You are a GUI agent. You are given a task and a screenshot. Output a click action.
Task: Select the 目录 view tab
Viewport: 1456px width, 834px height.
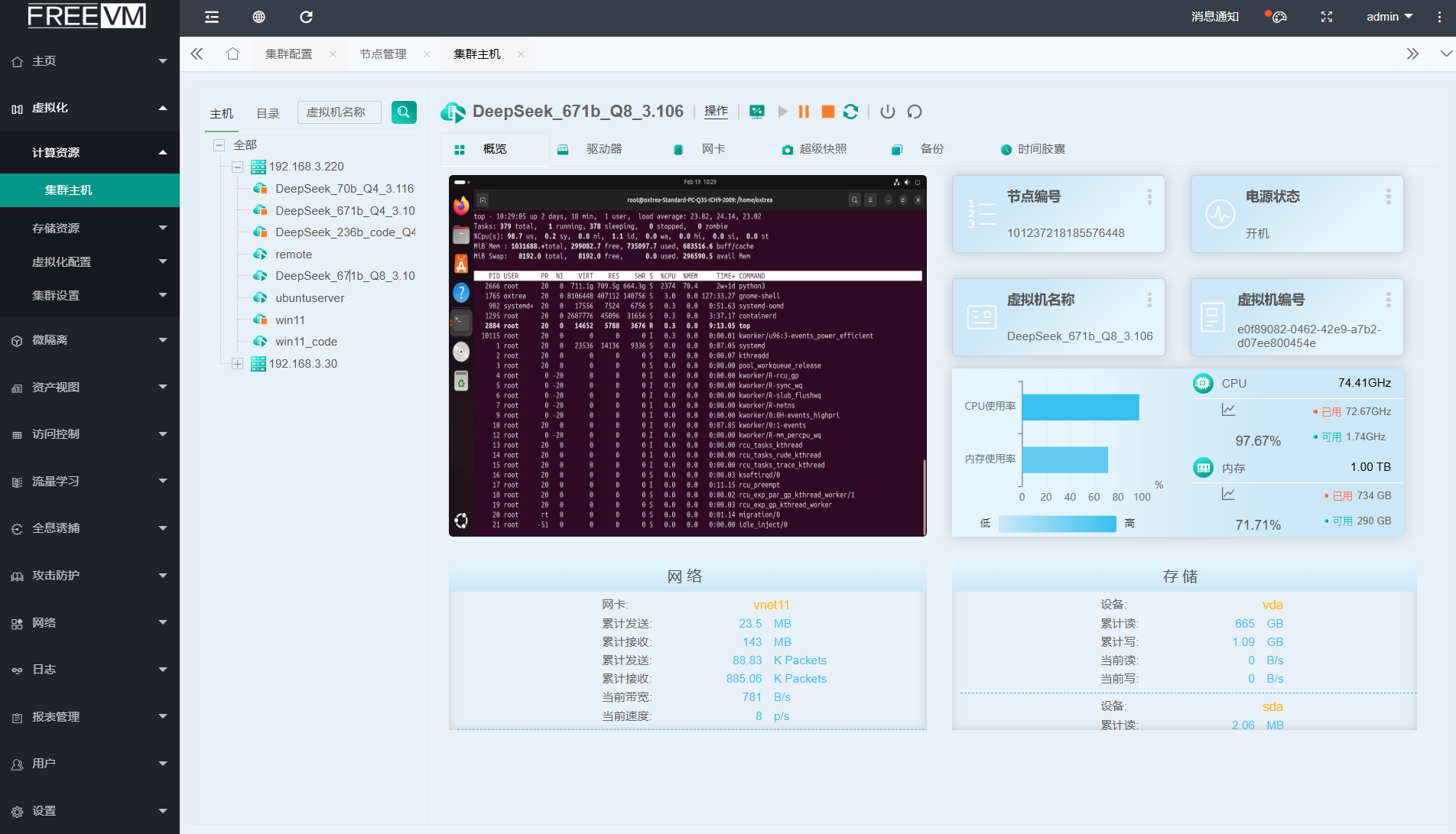point(268,113)
